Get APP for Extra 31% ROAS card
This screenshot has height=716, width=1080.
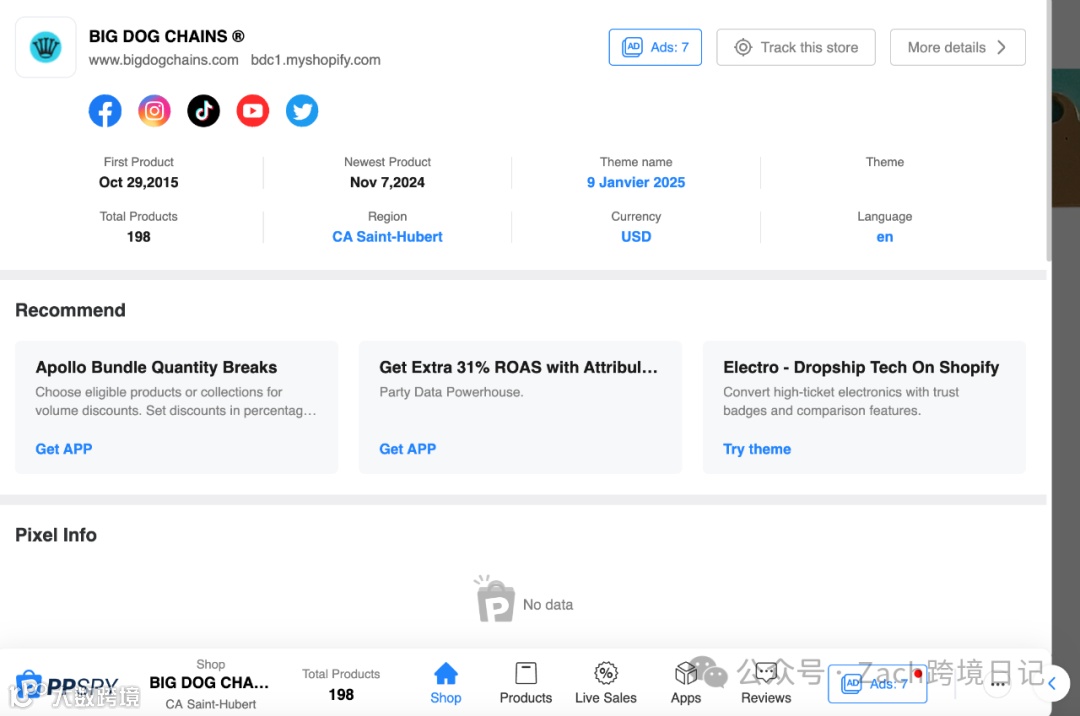[407, 449]
